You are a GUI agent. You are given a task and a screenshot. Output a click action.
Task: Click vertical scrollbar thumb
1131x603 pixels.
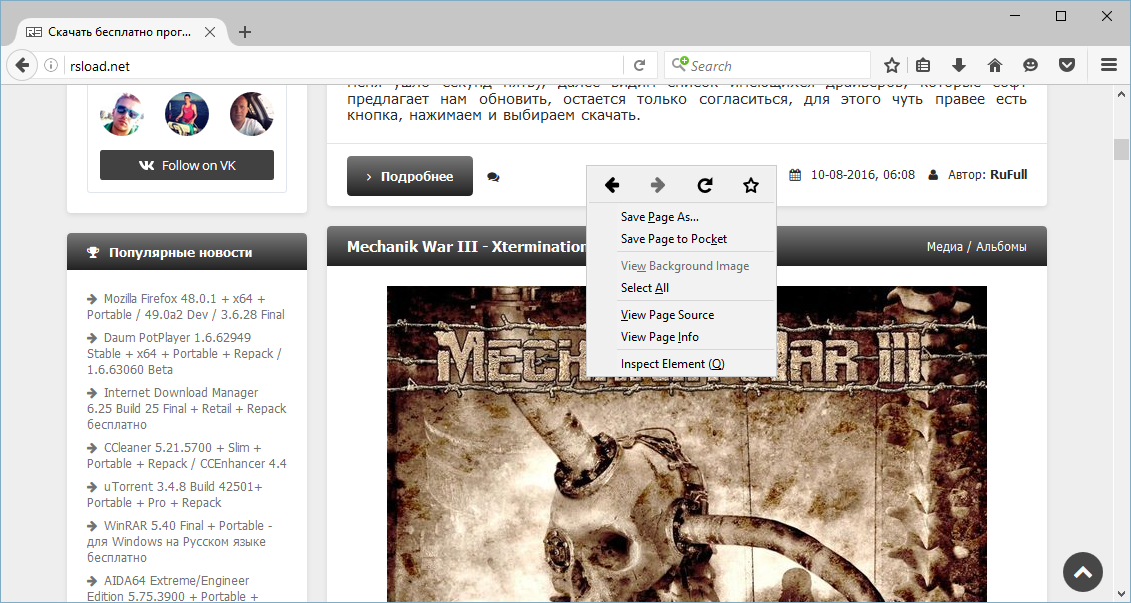(x=1121, y=149)
